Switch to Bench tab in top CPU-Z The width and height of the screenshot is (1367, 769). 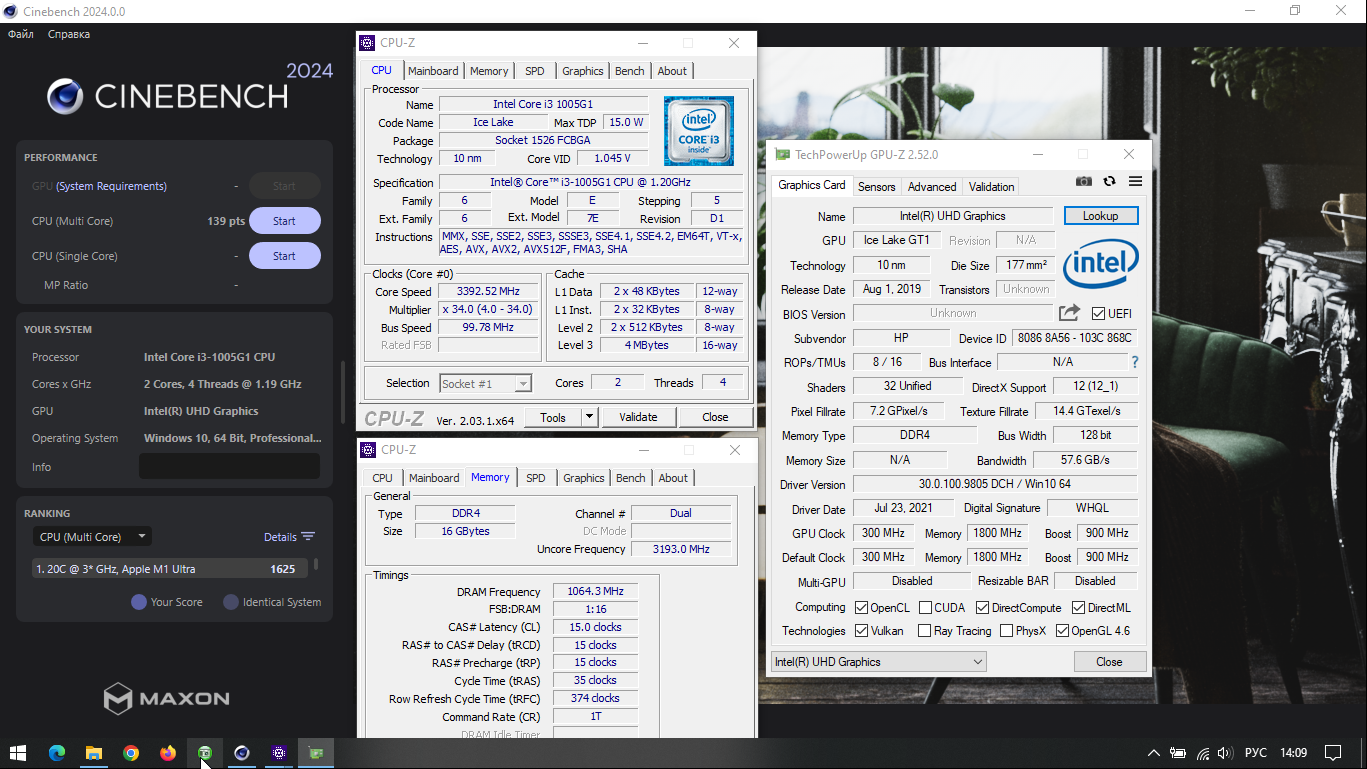(630, 71)
